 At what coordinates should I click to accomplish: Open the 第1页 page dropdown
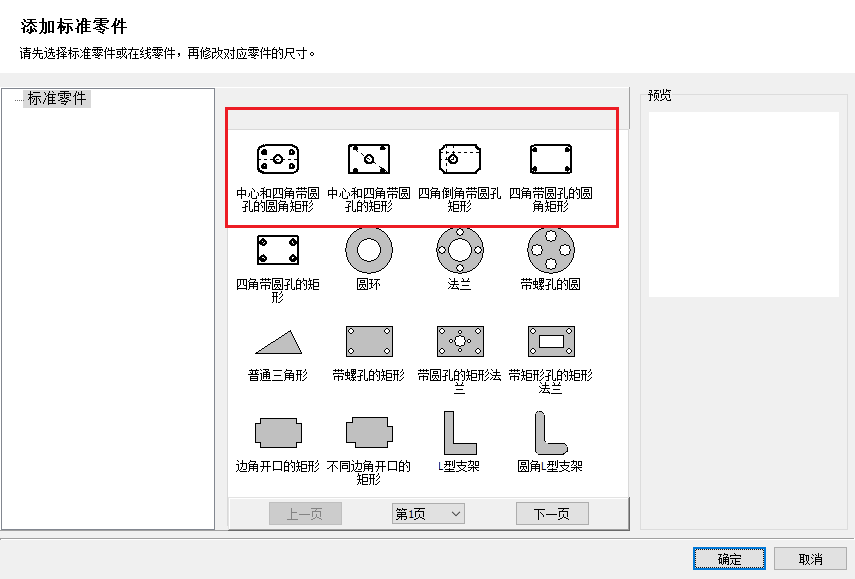click(x=428, y=514)
